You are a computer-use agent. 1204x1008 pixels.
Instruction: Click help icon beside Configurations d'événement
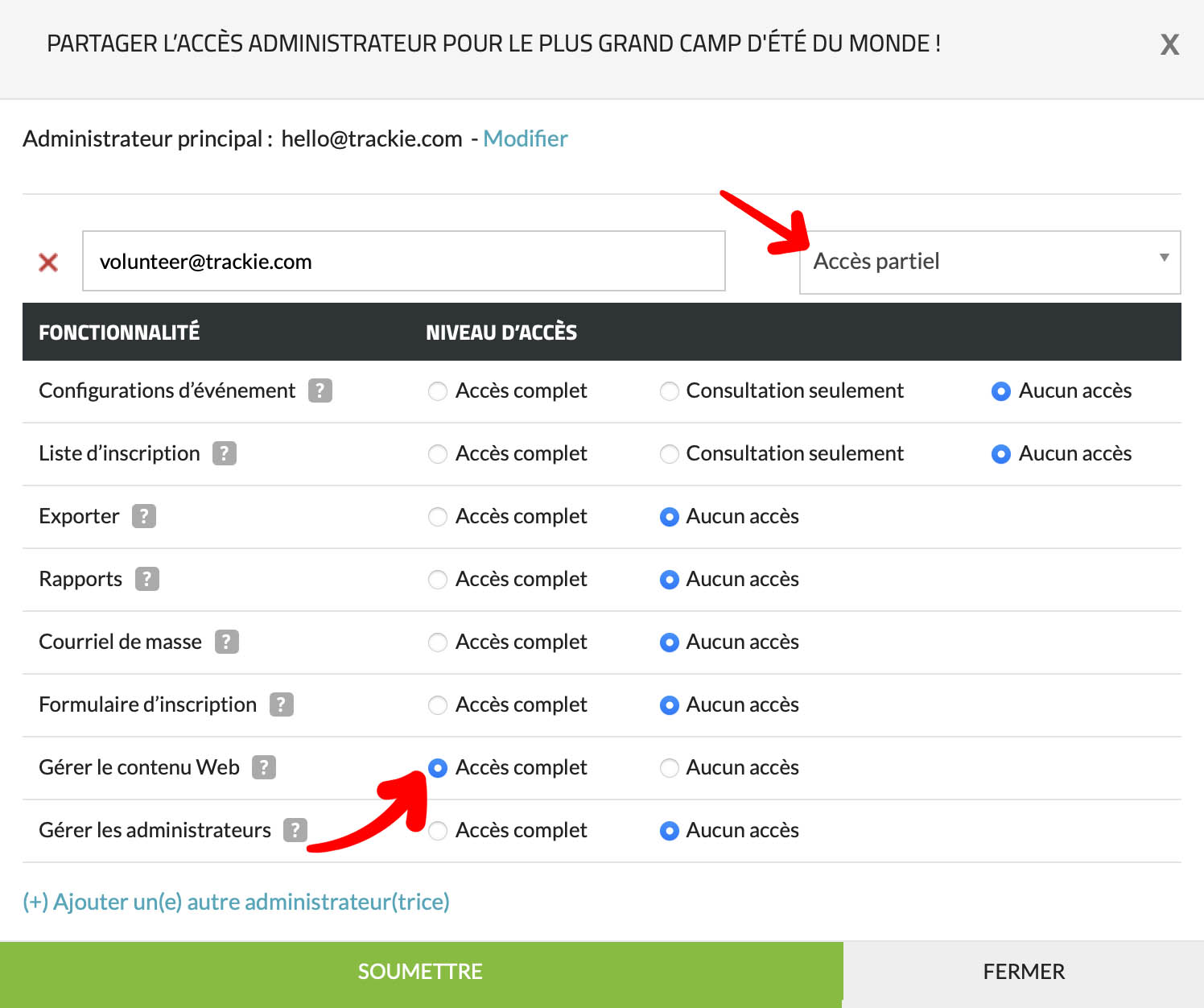pos(320,390)
